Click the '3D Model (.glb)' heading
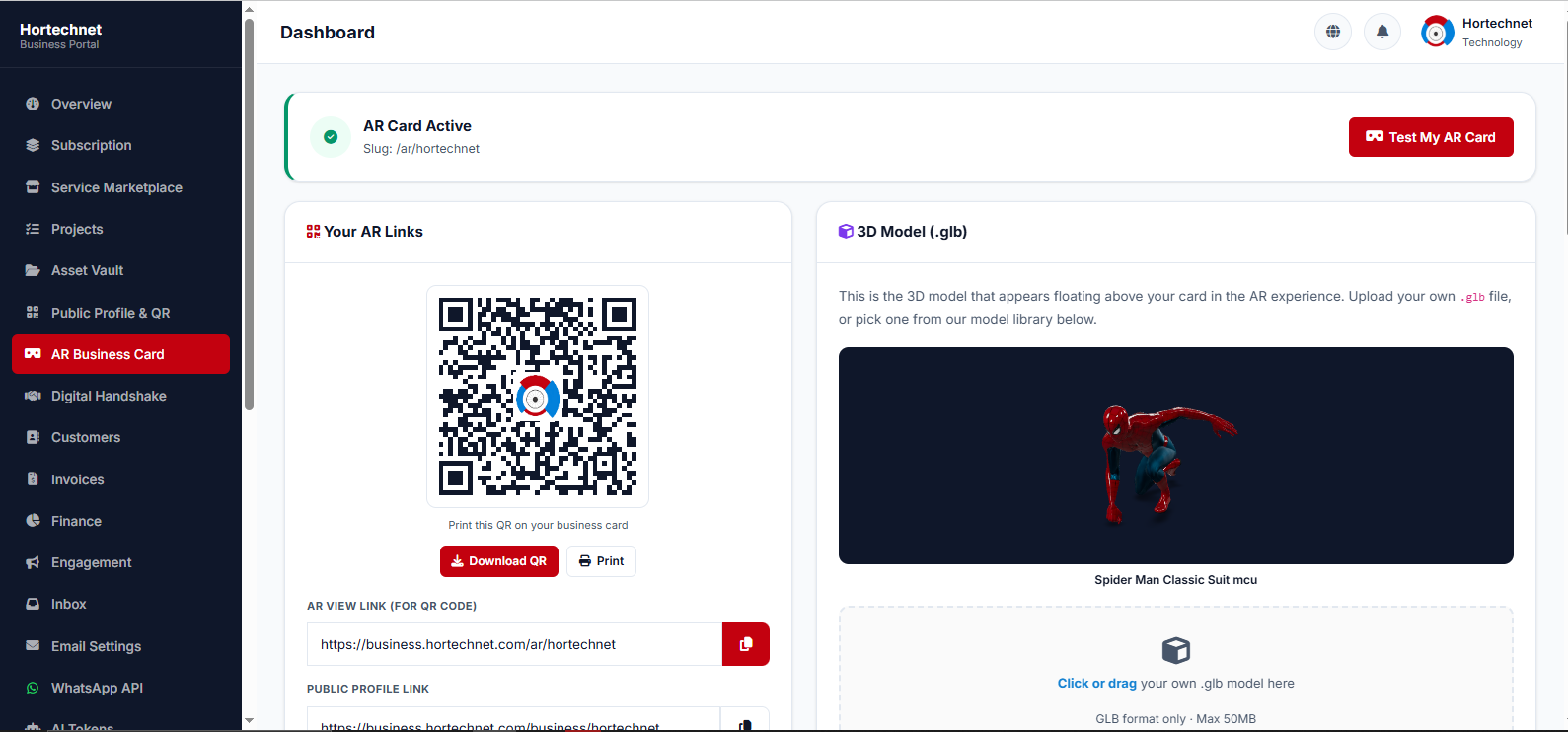1568x732 pixels. (912, 232)
